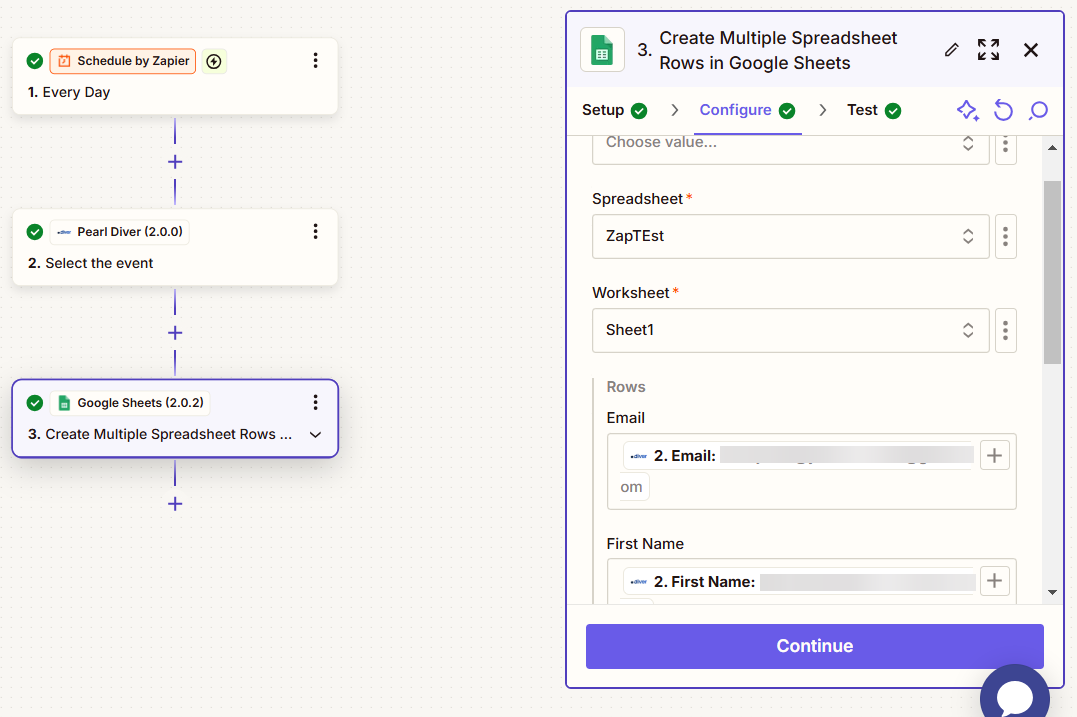This screenshot has width=1077, height=717.
Task: Click the panel's vertical scrollbar thumb
Action: click(x=1052, y=272)
